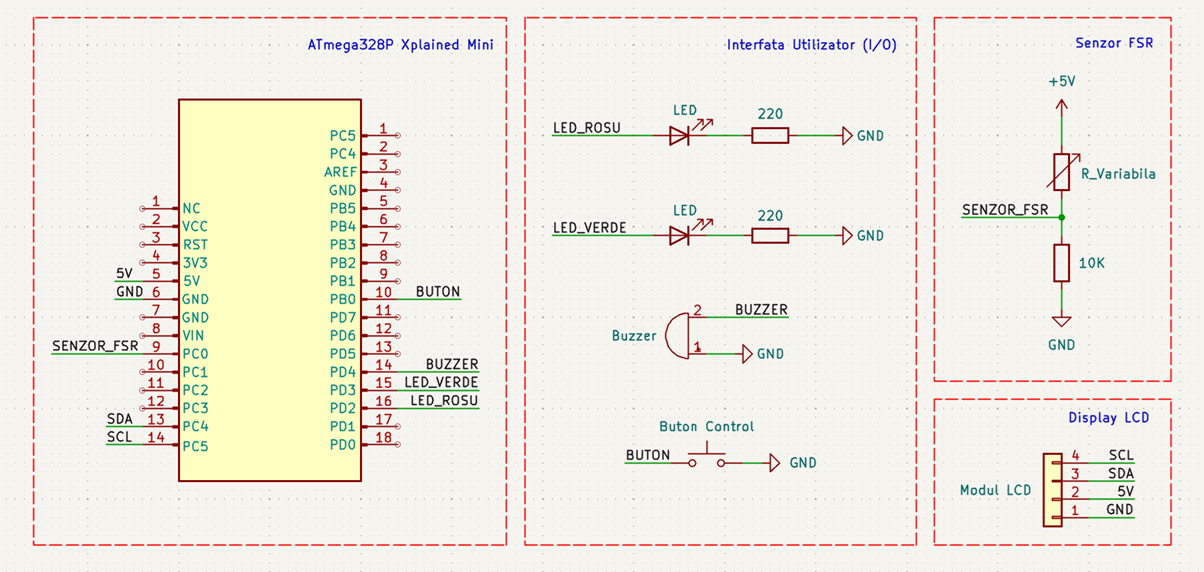Screen dimensions: 1204x572
Task: Click the GND symbol below the 10K resistor
Action: coord(1062,321)
